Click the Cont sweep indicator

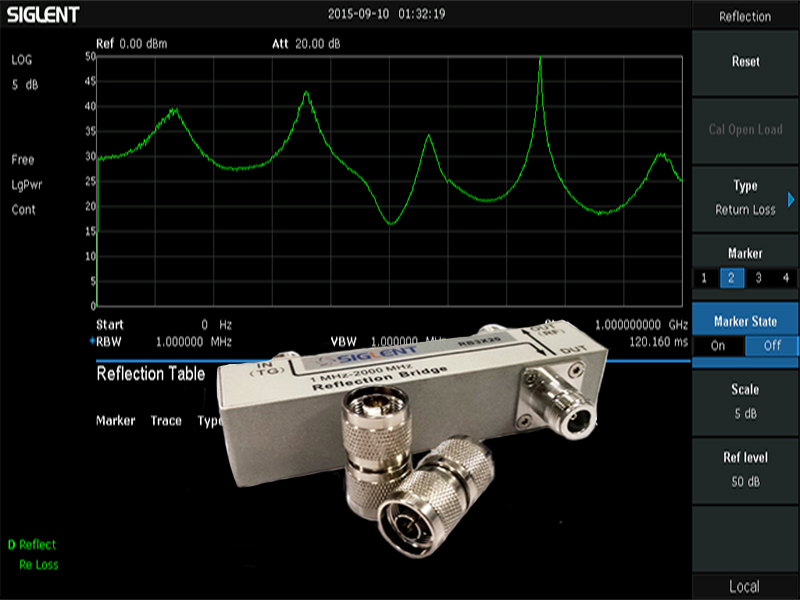click(23, 210)
